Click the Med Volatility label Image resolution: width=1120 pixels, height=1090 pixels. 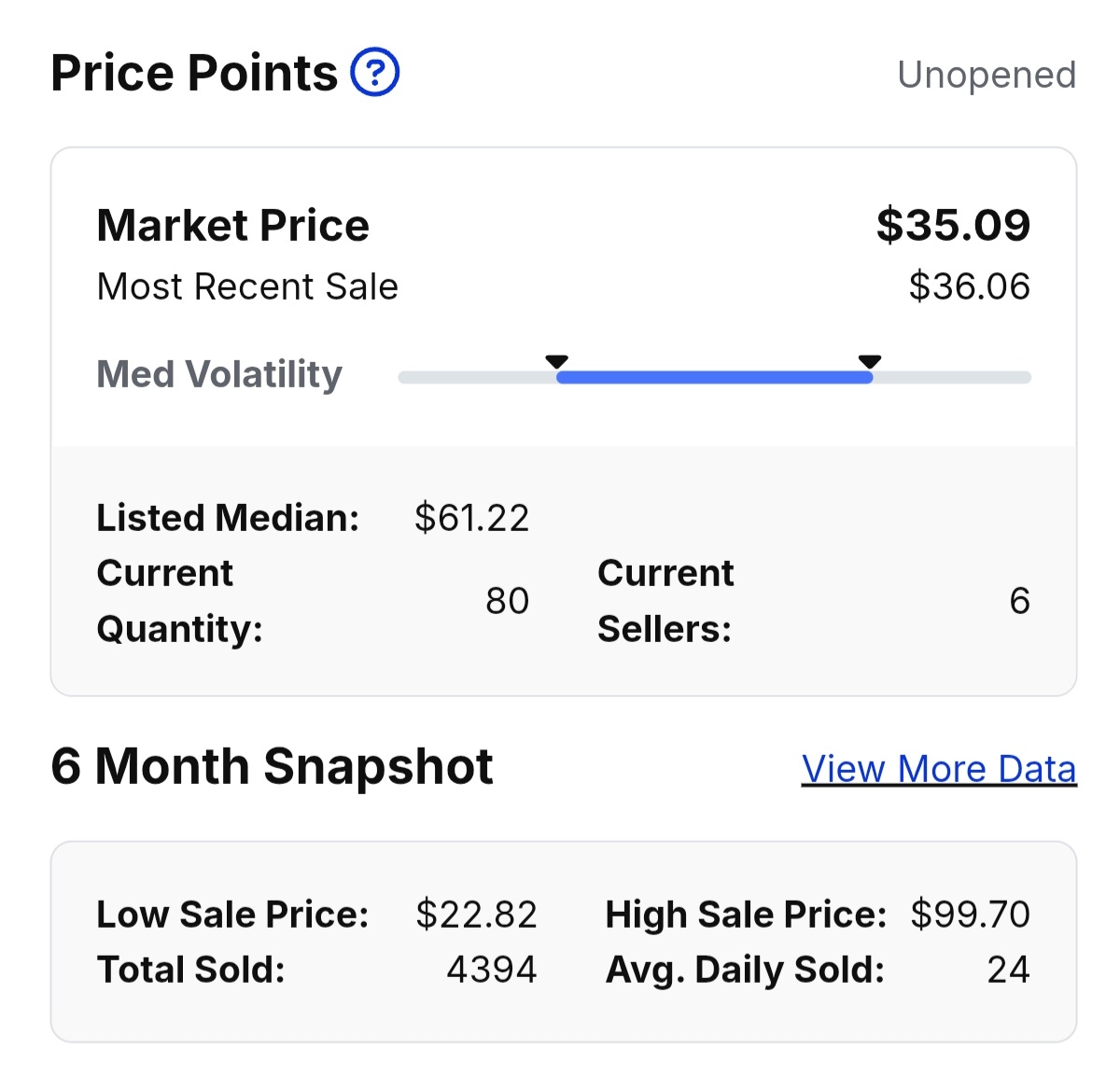(x=219, y=374)
